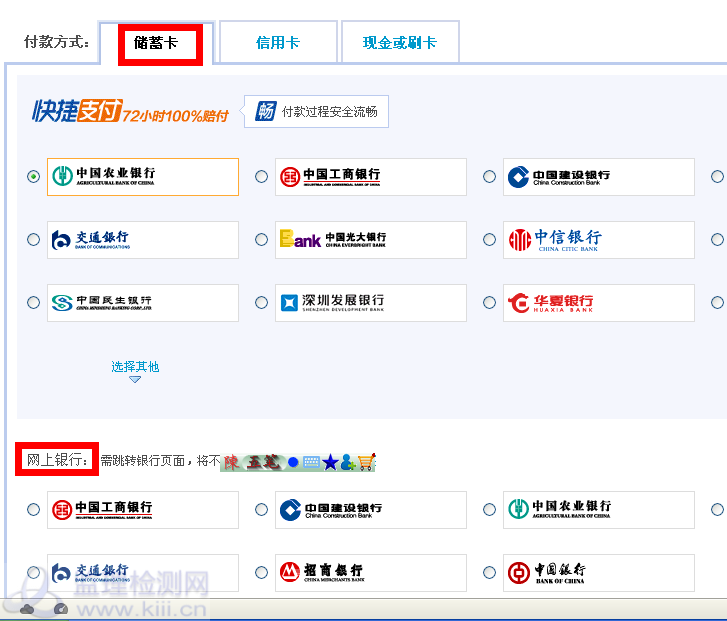The height and width of the screenshot is (621, 727).
Task: Select 中国民生银行 radio button
Action: coord(33,303)
